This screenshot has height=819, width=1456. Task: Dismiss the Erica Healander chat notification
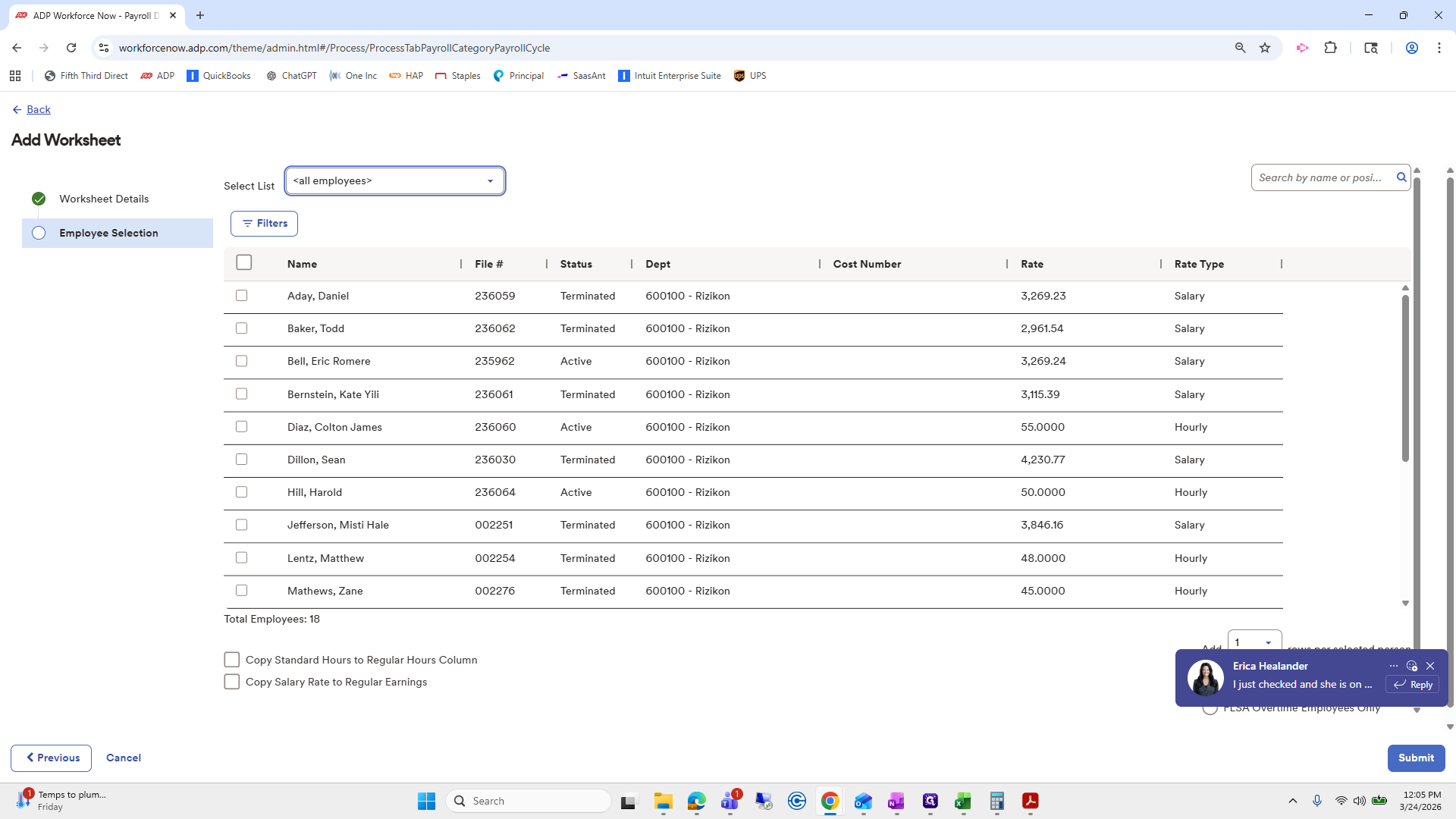point(1430,666)
